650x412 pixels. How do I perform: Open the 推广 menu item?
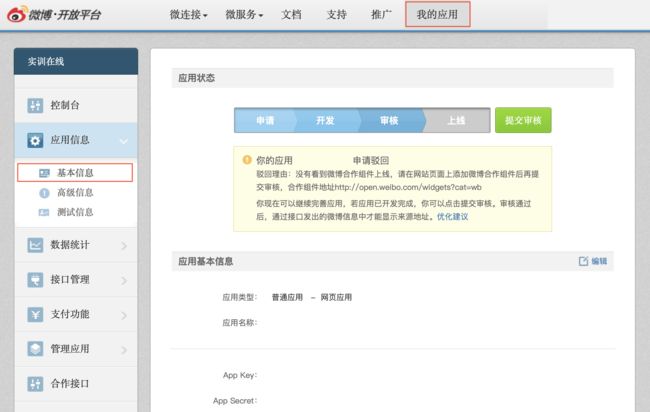pyautogui.click(x=381, y=15)
